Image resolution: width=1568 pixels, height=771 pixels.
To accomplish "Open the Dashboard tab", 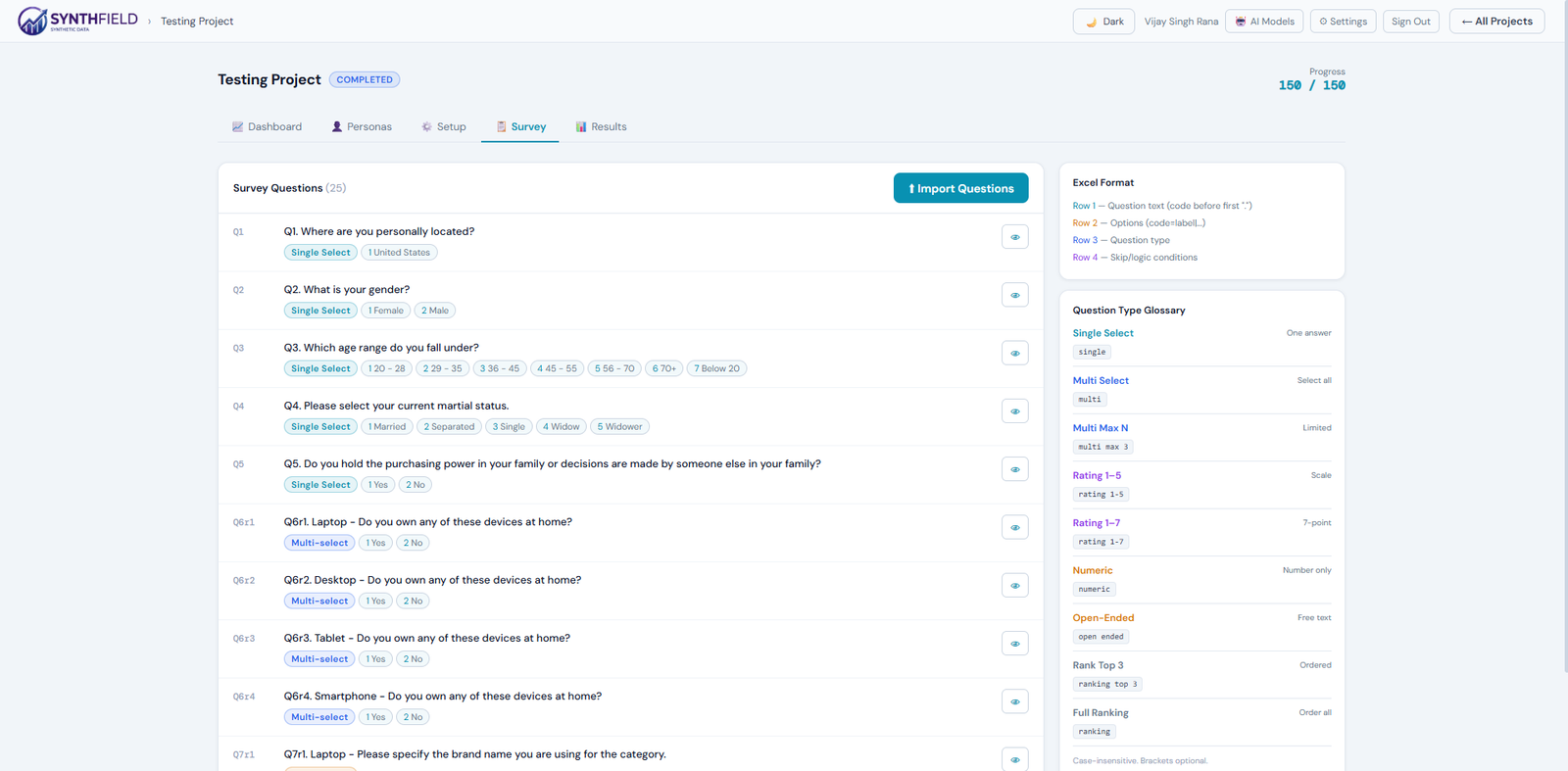I will click(267, 126).
